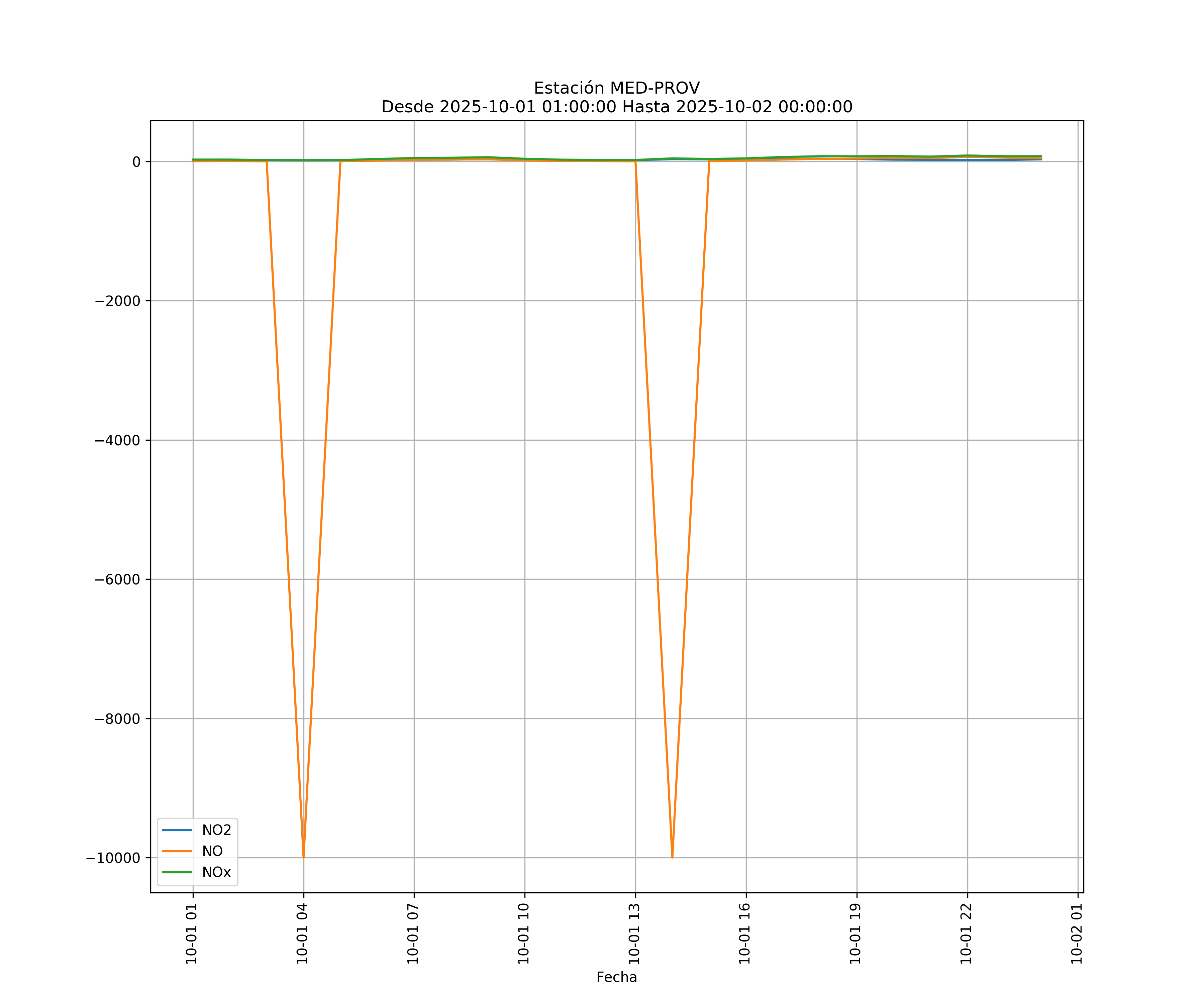Image resolution: width=1204 pixels, height=1003 pixels.
Task: Click the −10000 y-axis tick label
Action: pos(113,858)
